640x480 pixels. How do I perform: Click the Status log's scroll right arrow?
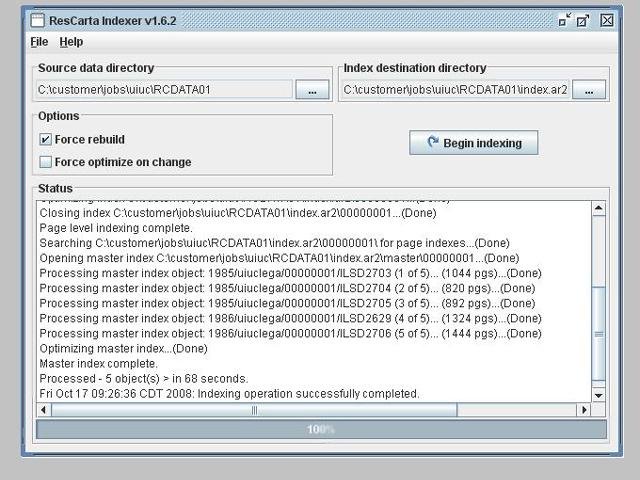click(x=584, y=409)
